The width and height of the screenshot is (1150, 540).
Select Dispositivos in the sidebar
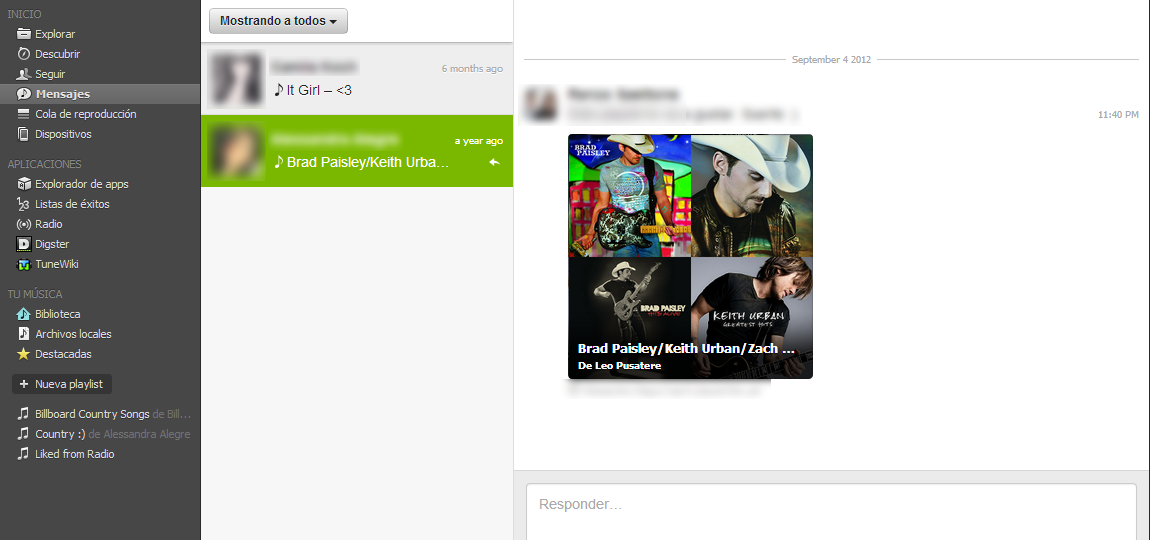[63, 134]
